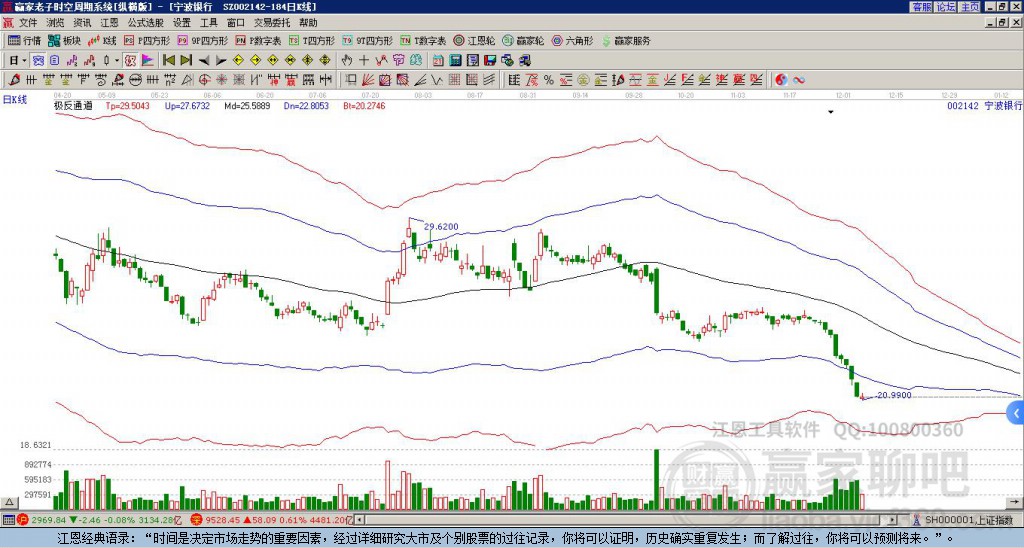Click the 行情 toolbar button

(x=25, y=40)
